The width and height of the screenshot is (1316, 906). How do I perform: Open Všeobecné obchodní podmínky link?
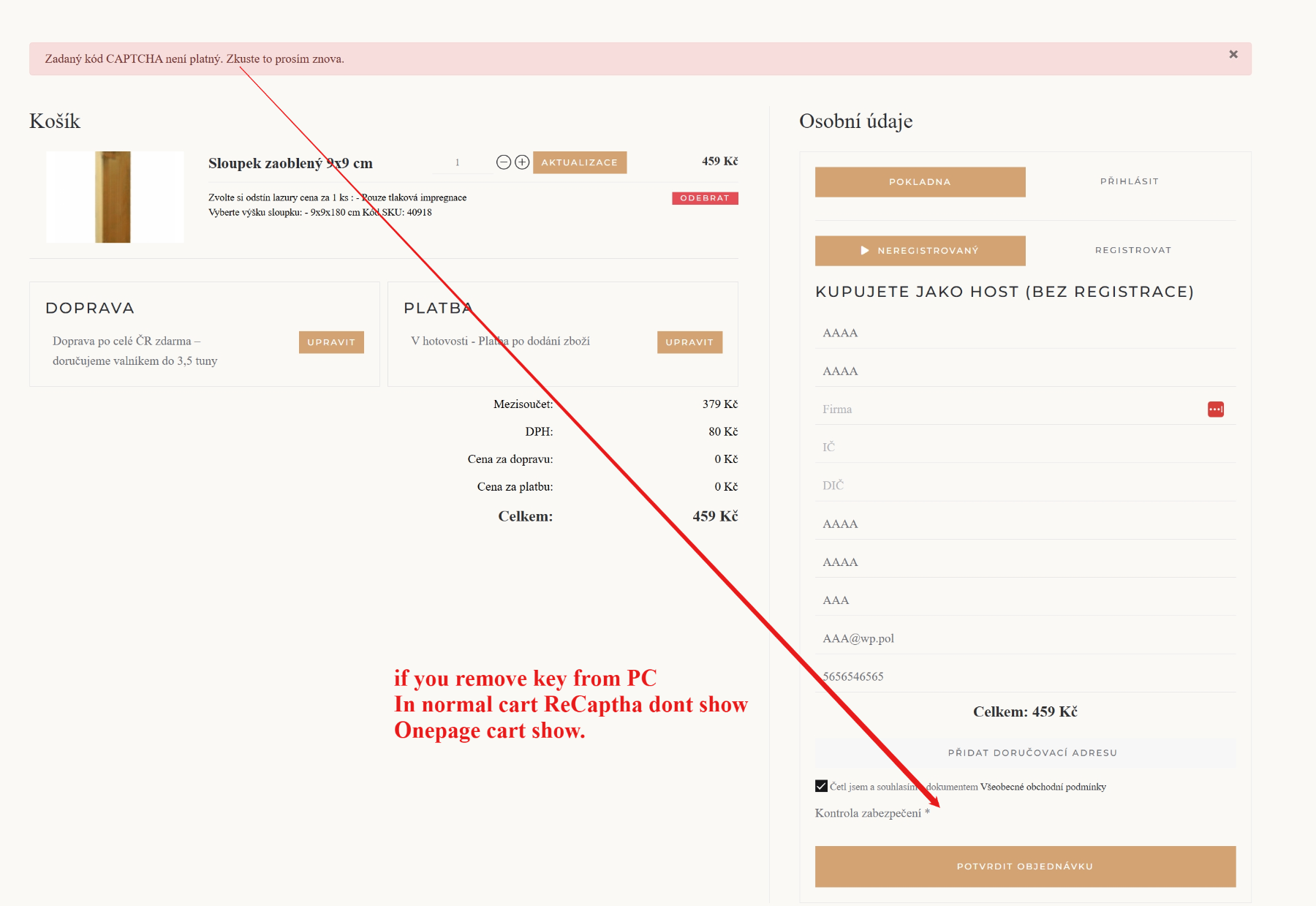point(1043,787)
